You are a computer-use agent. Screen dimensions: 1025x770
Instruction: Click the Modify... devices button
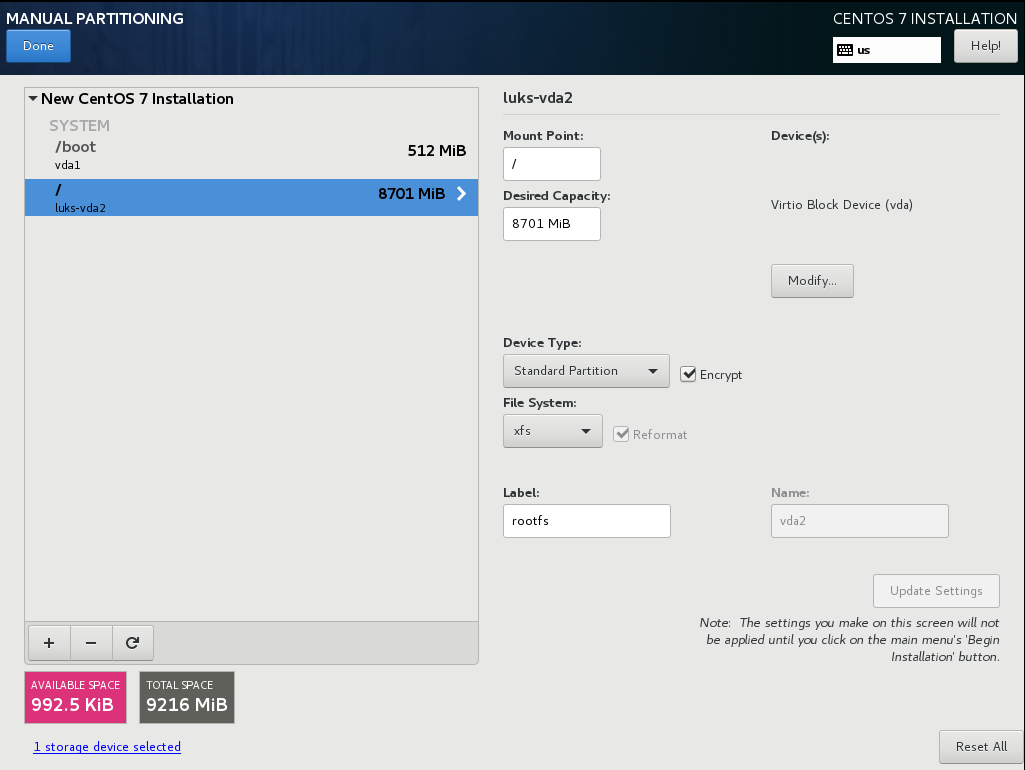812,281
